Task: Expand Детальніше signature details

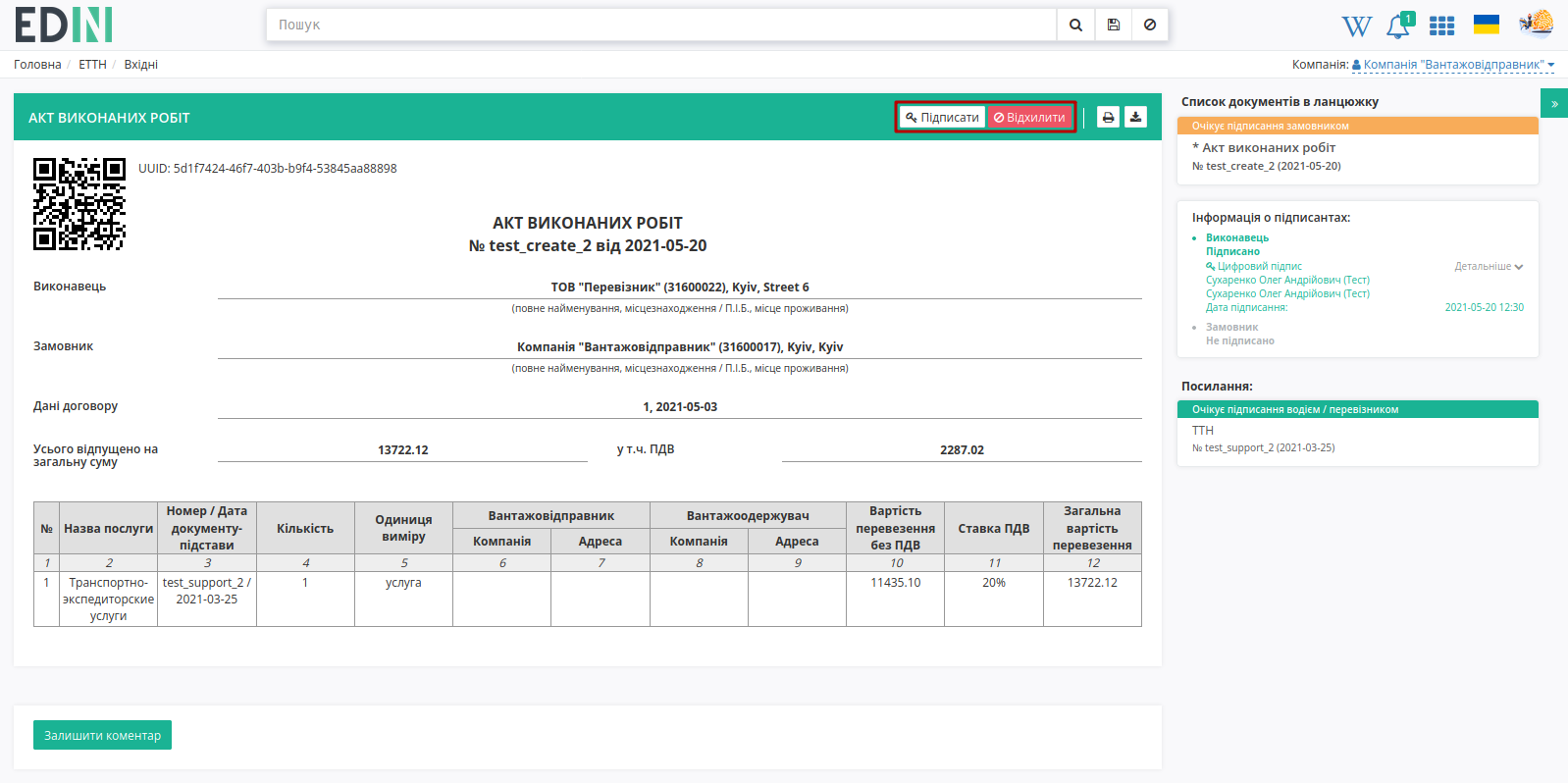Action: pos(1489,266)
